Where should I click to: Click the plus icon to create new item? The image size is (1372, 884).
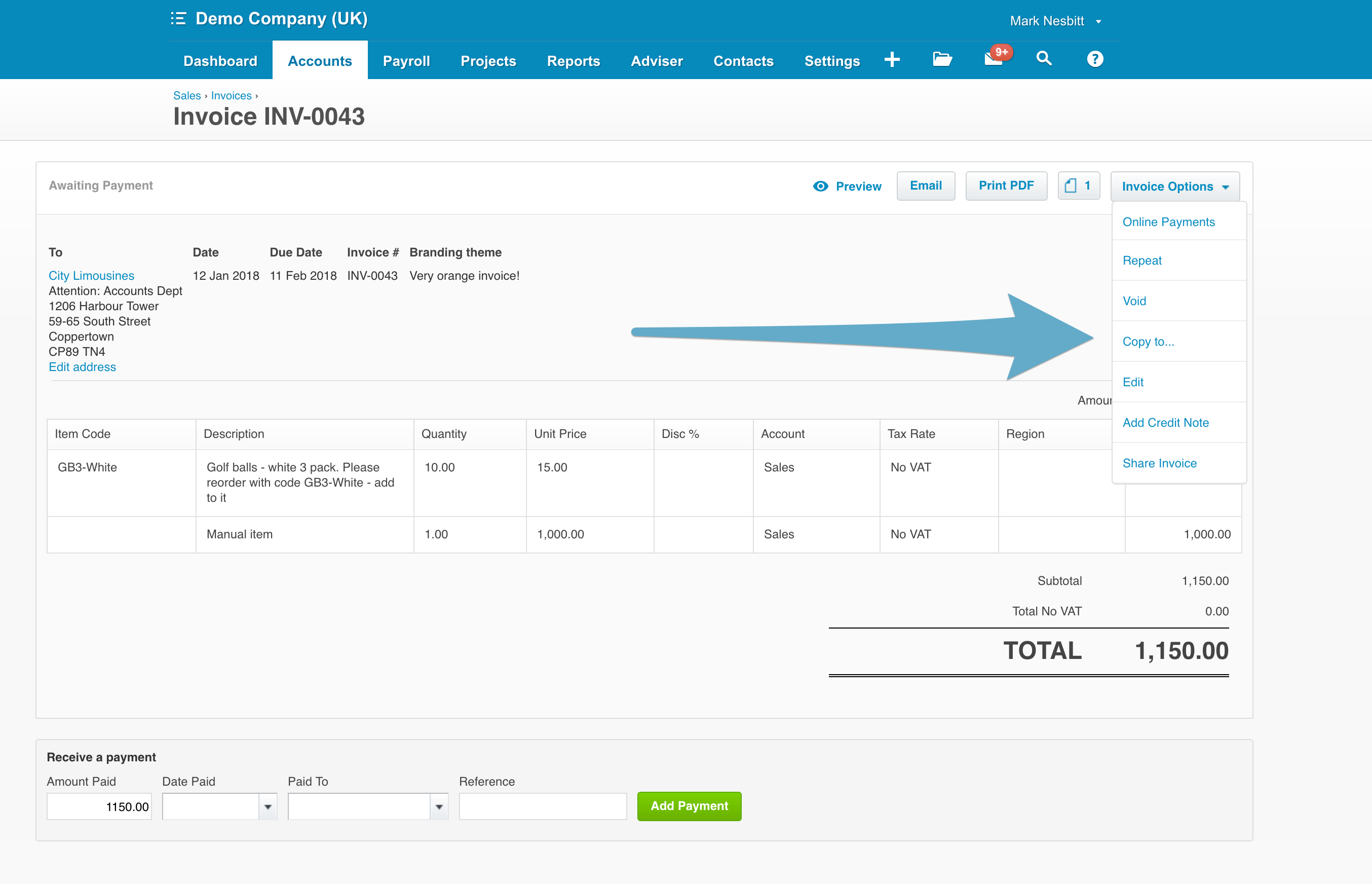pyautogui.click(x=893, y=59)
